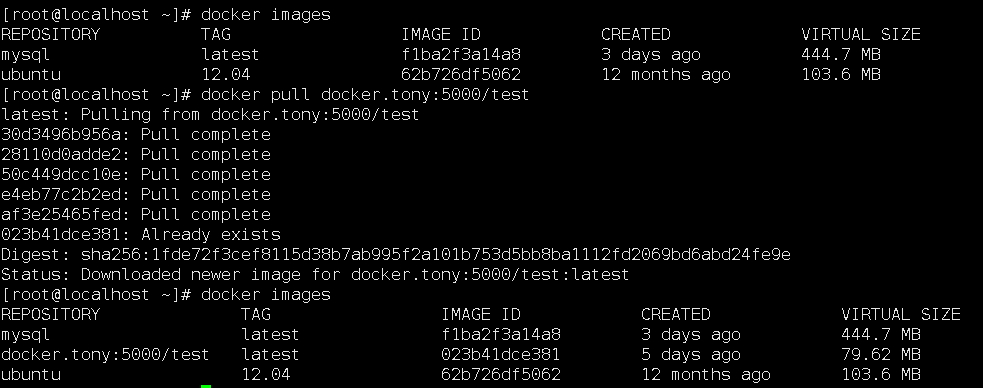Click mysql repository in the top table
The width and height of the screenshot is (983, 388).
[25, 55]
